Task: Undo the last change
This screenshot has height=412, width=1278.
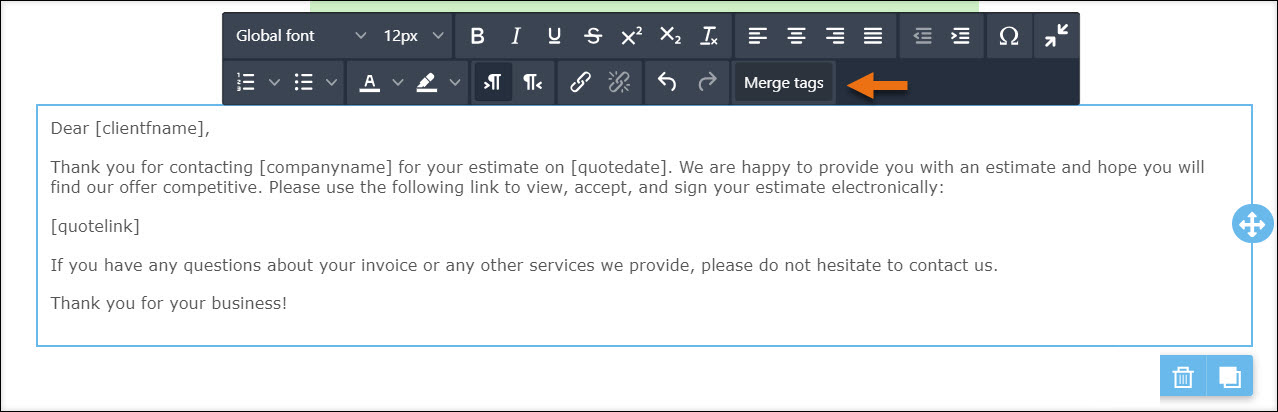Action: [x=667, y=83]
